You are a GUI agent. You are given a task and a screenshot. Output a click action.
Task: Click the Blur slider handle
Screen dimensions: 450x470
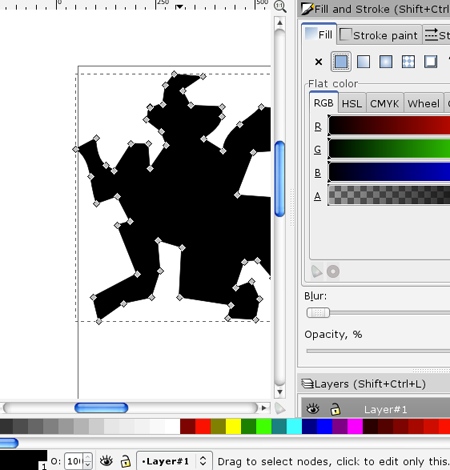click(318, 313)
